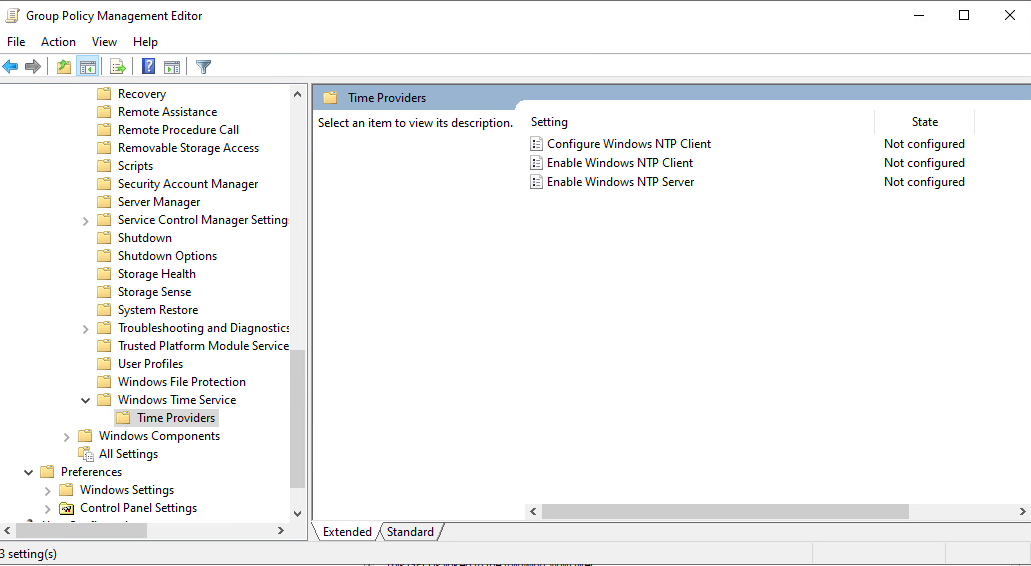Switch to the Standard tab
Image resolution: width=1031 pixels, height=566 pixels.
(410, 532)
